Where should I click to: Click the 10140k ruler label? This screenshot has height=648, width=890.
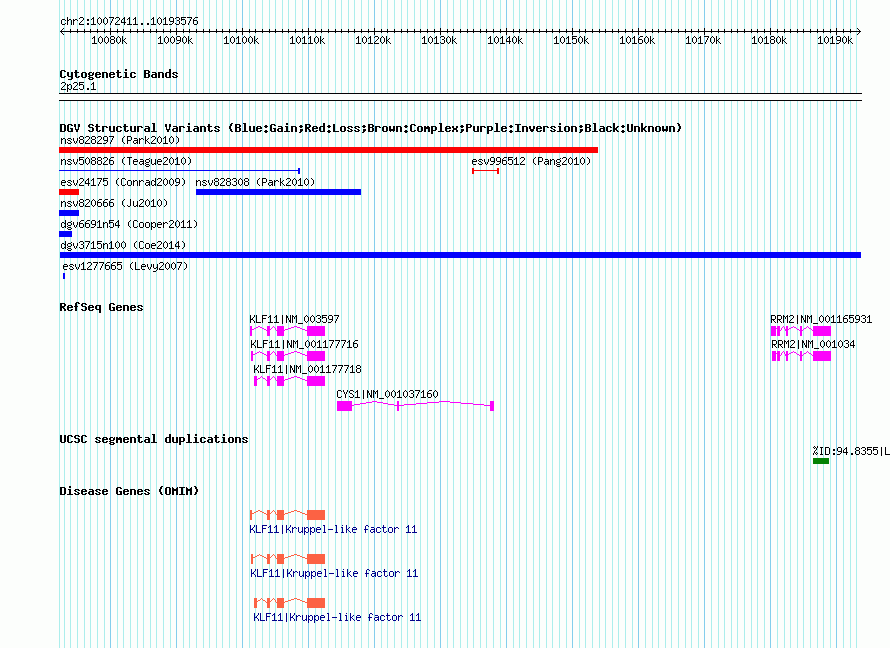(505, 41)
